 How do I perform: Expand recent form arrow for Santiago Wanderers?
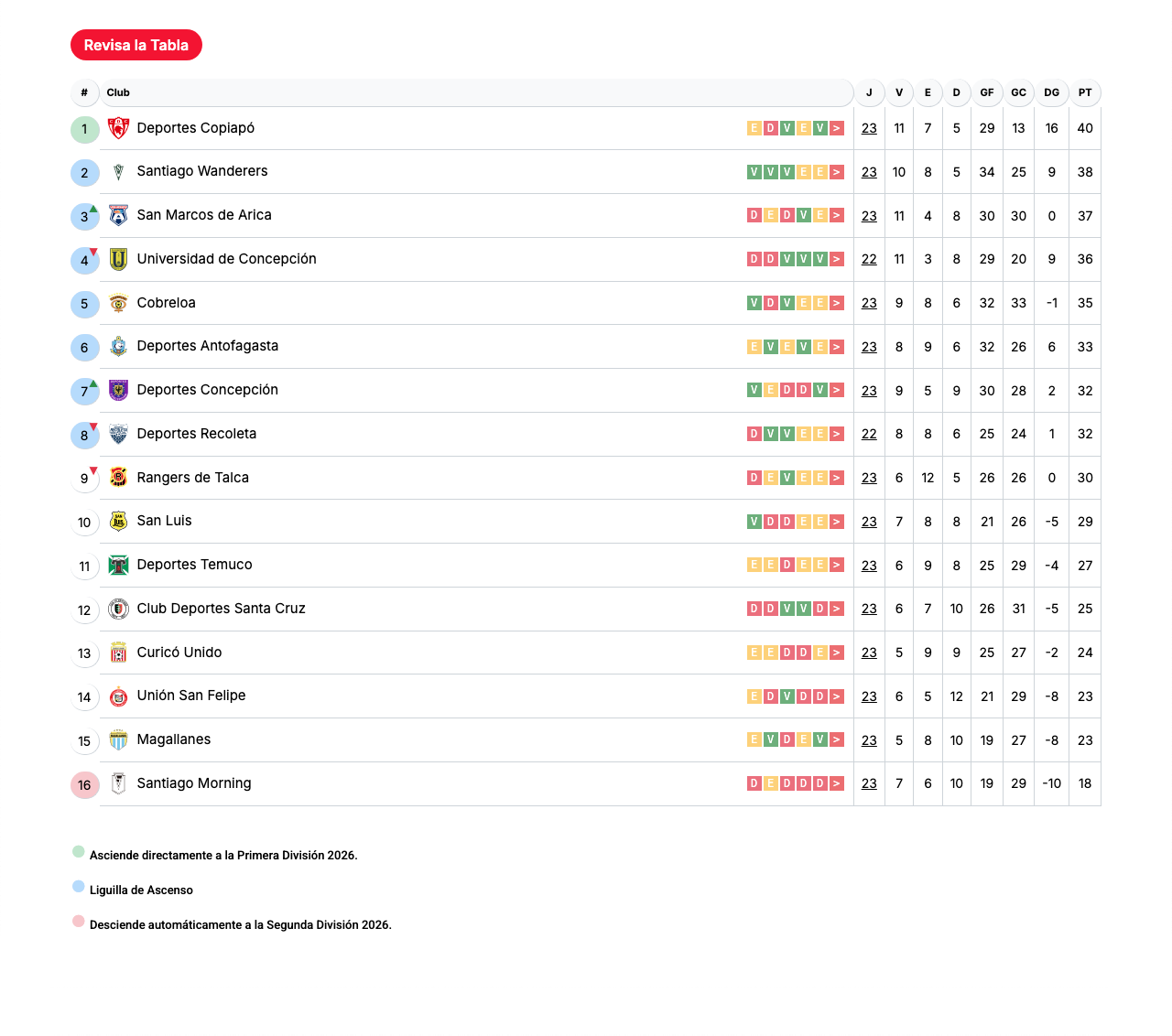point(837,172)
